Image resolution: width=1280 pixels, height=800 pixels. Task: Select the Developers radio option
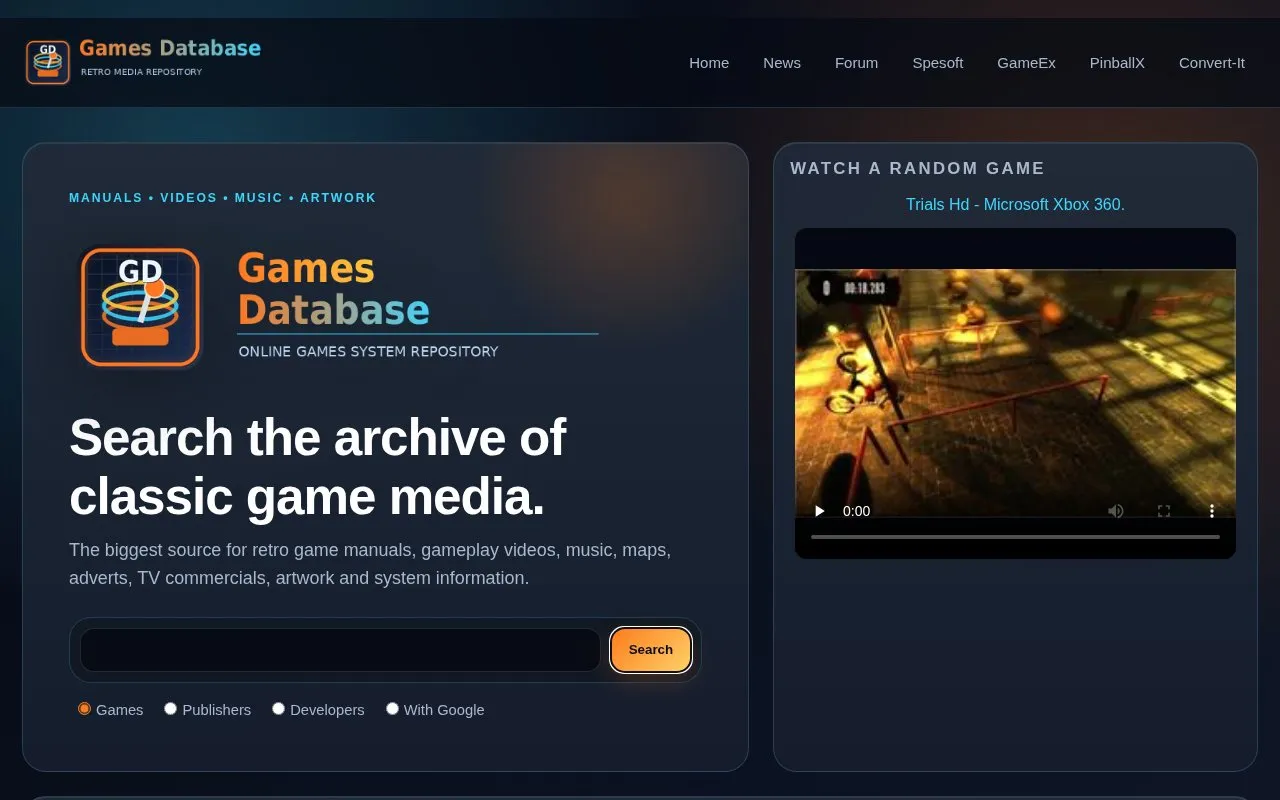click(278, 709)
